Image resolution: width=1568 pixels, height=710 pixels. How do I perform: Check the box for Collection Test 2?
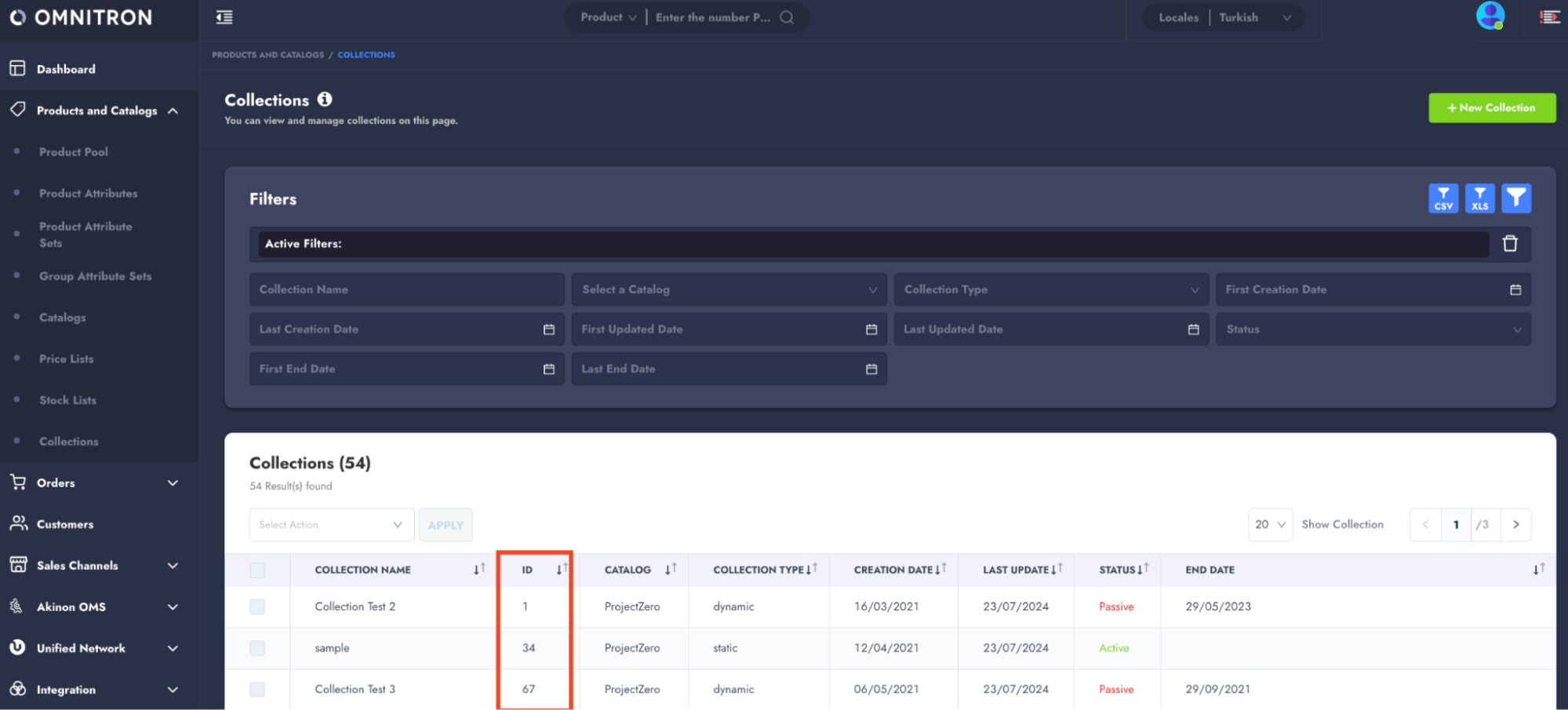257,607
